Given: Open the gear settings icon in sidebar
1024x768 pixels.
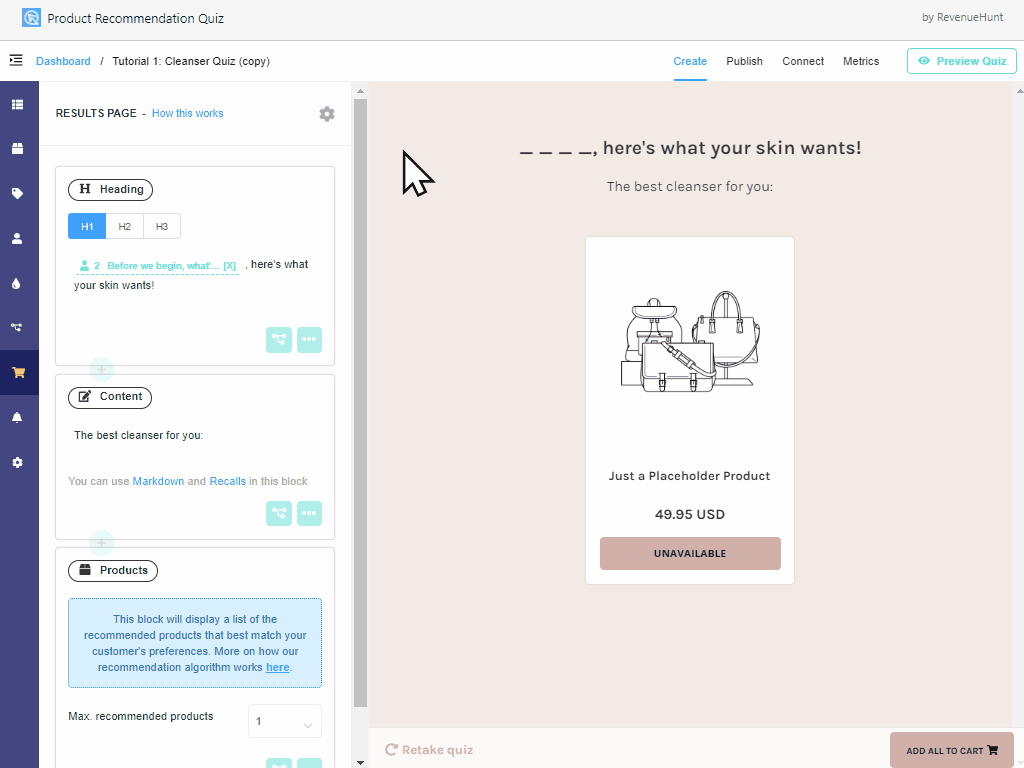Looking at the screenshot, I should 18,462.
